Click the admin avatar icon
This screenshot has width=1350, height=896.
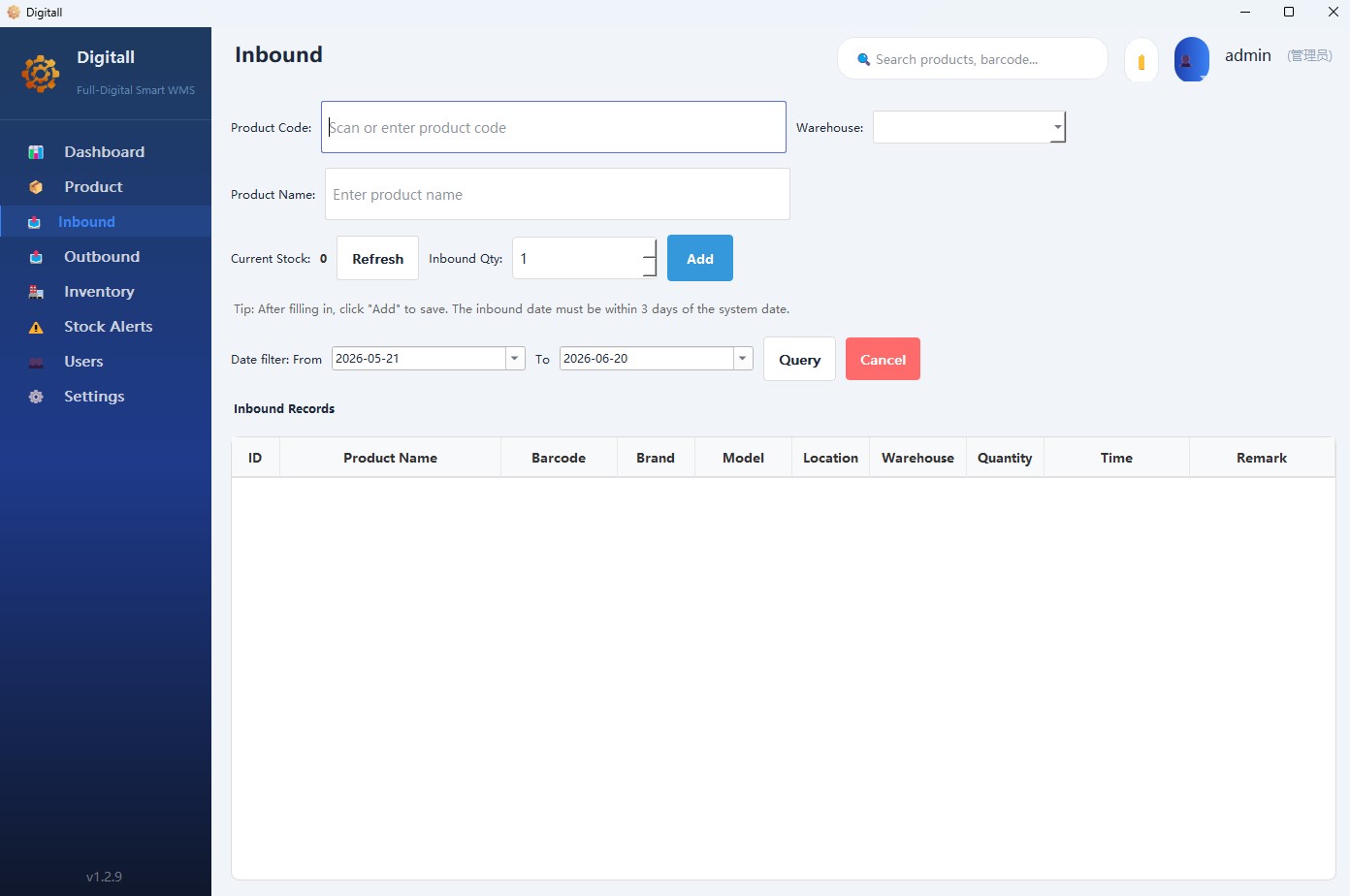point(1192,59)
